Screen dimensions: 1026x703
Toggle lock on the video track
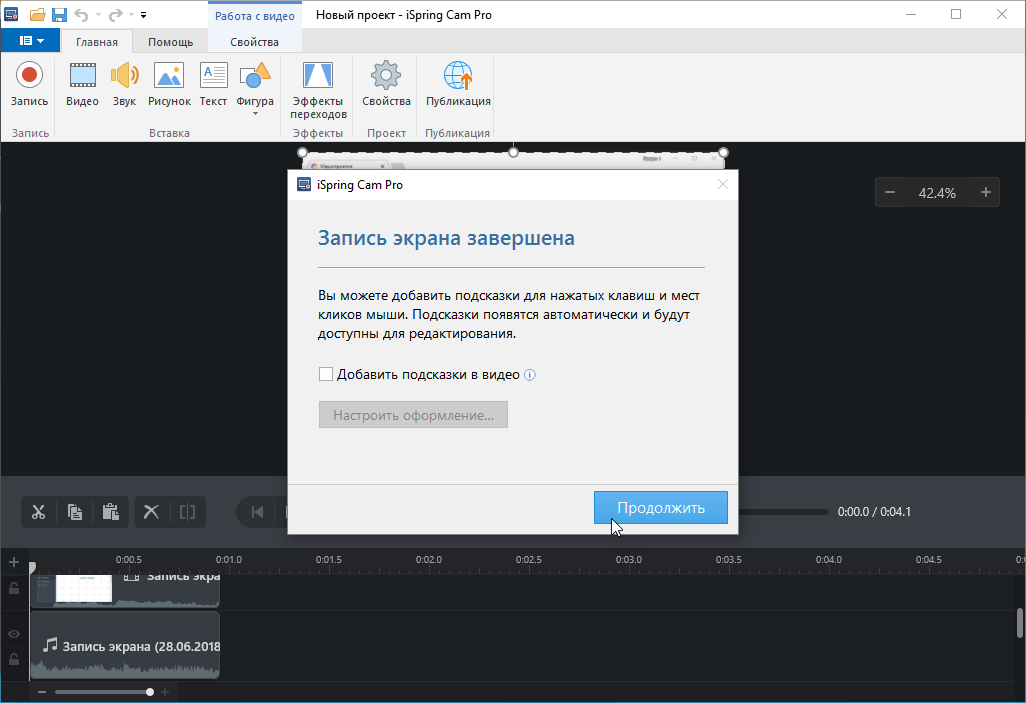(x=14, y=589)
